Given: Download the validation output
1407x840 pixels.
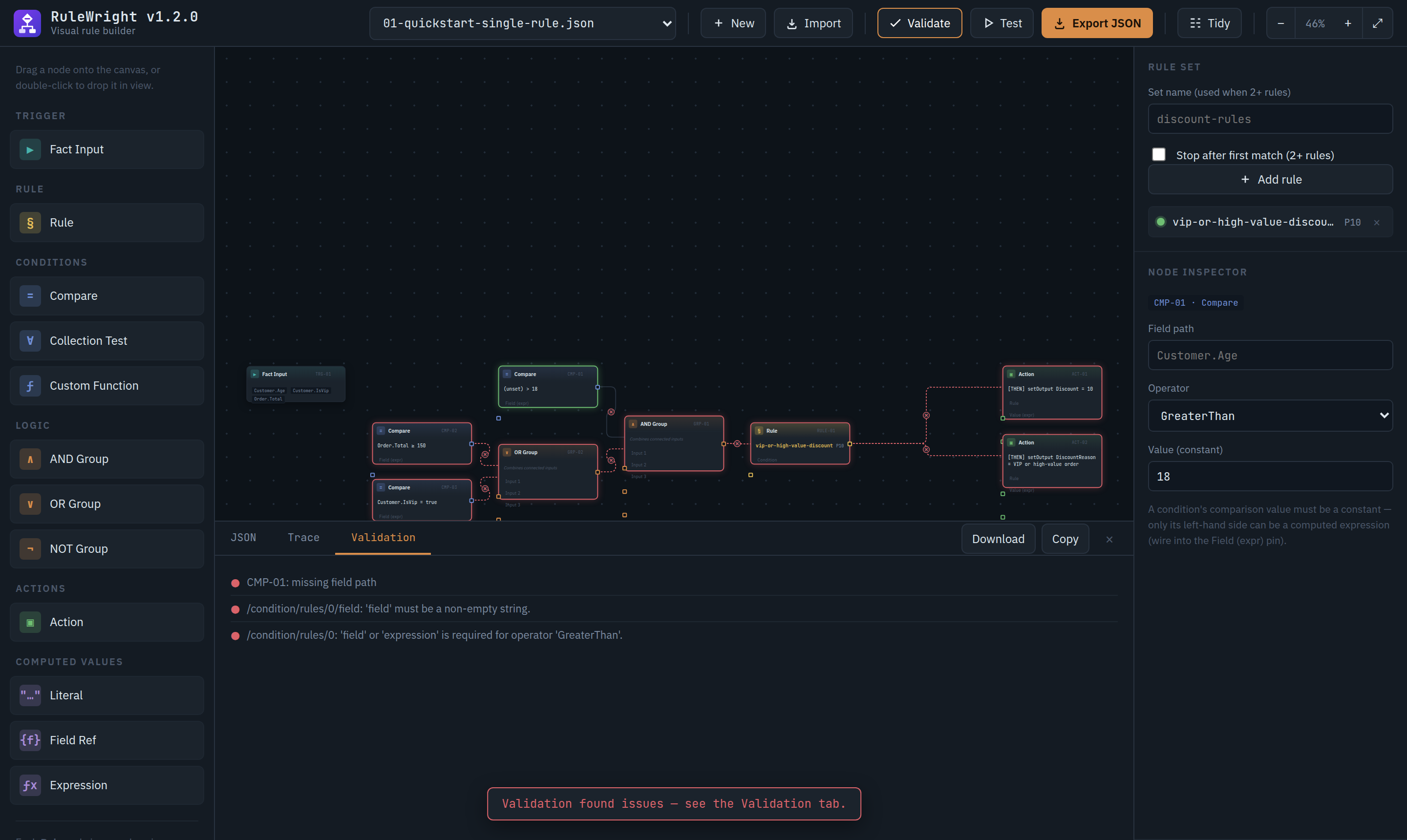Looking at the screenshot, I should (998, 539).
